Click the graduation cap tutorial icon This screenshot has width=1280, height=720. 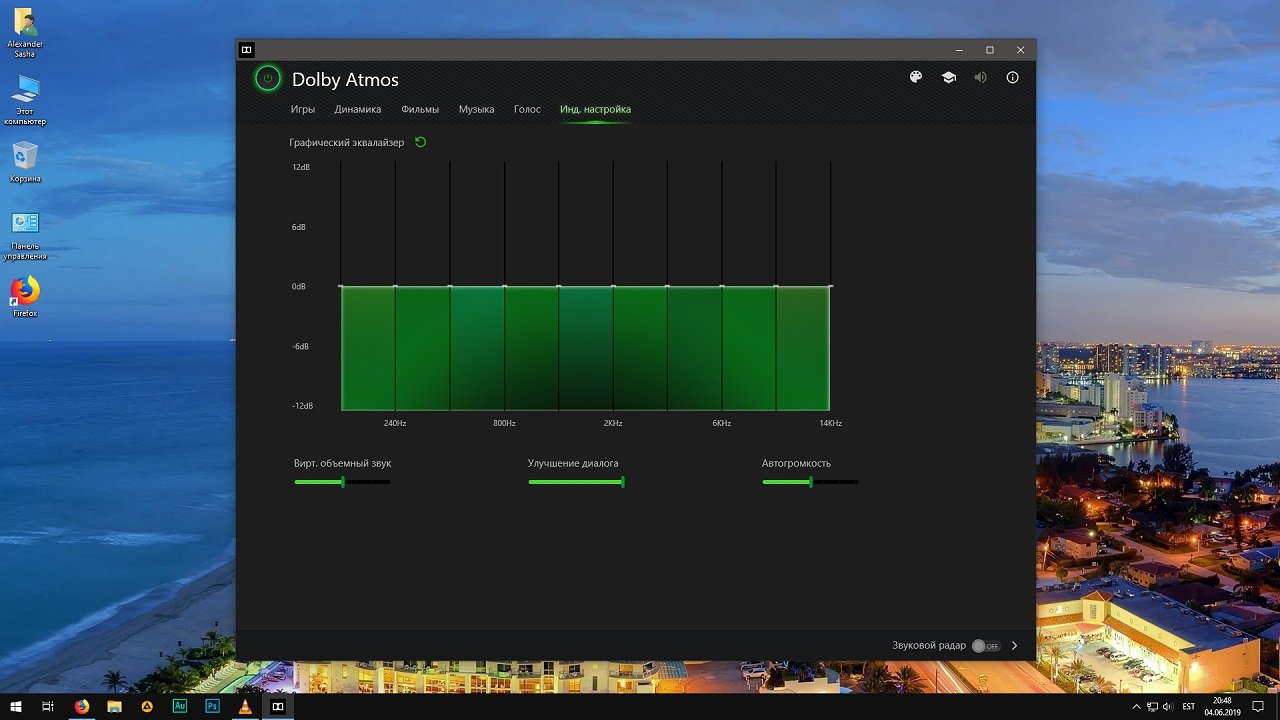coord(948,78)
